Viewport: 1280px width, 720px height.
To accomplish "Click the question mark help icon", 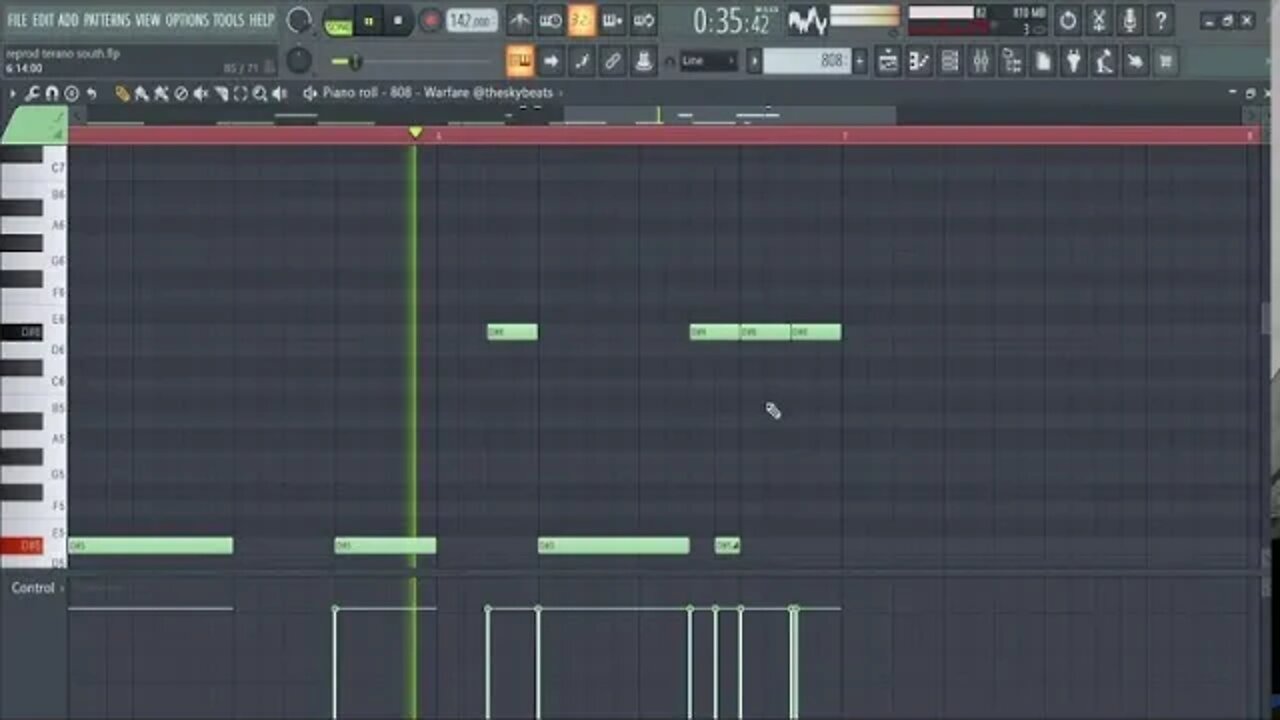I will tap(1161, 20).
